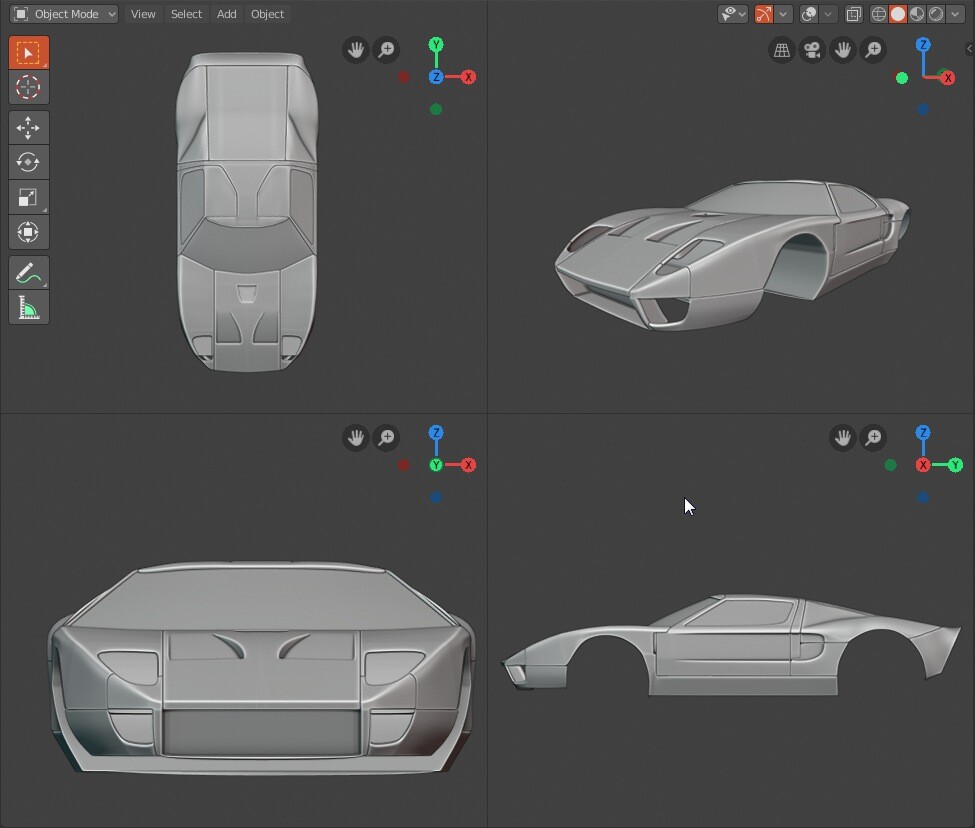Open the overlays dropdown arrow

pos(828,14)
